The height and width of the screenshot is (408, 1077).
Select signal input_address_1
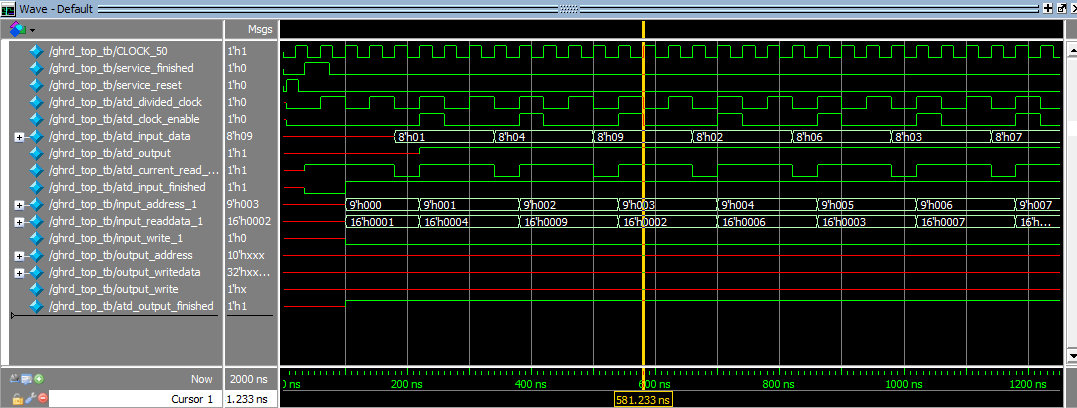point(122,205)
